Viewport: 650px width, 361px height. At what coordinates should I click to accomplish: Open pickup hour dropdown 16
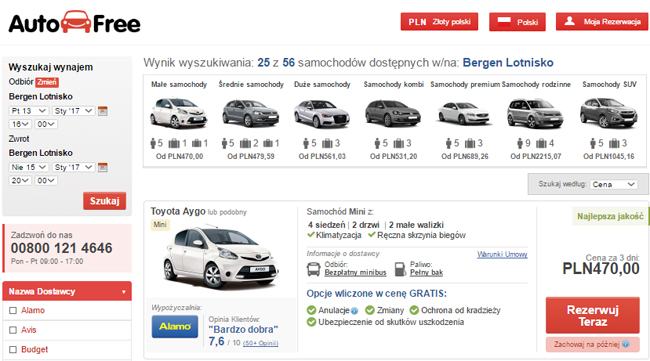[x=20, y=124]
